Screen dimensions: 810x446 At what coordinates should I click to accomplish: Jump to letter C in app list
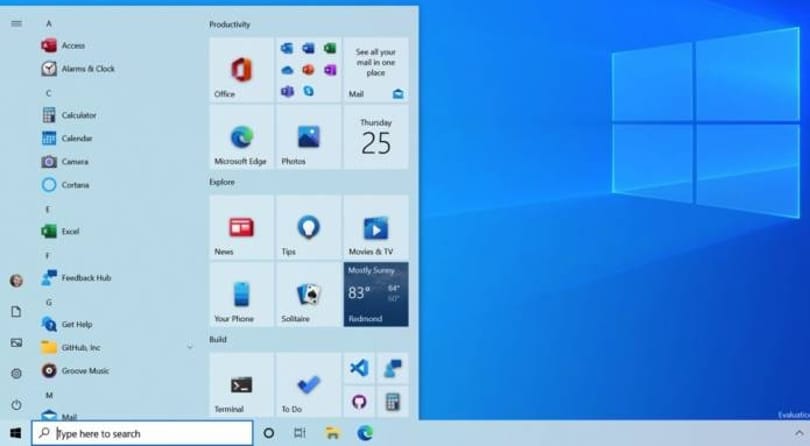click(x=49, y=94)
